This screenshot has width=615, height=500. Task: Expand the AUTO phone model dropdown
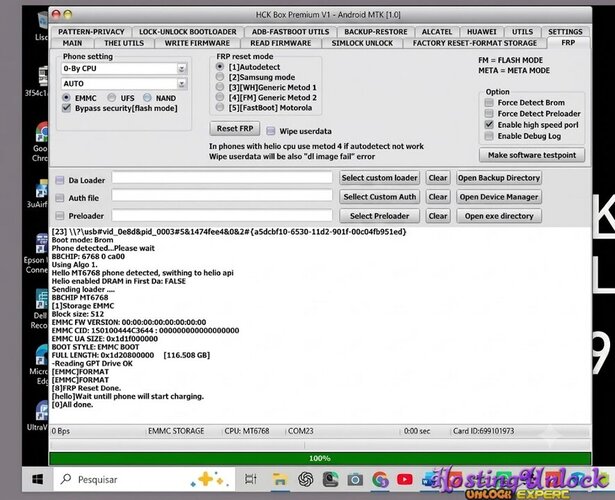click(182, 84)
